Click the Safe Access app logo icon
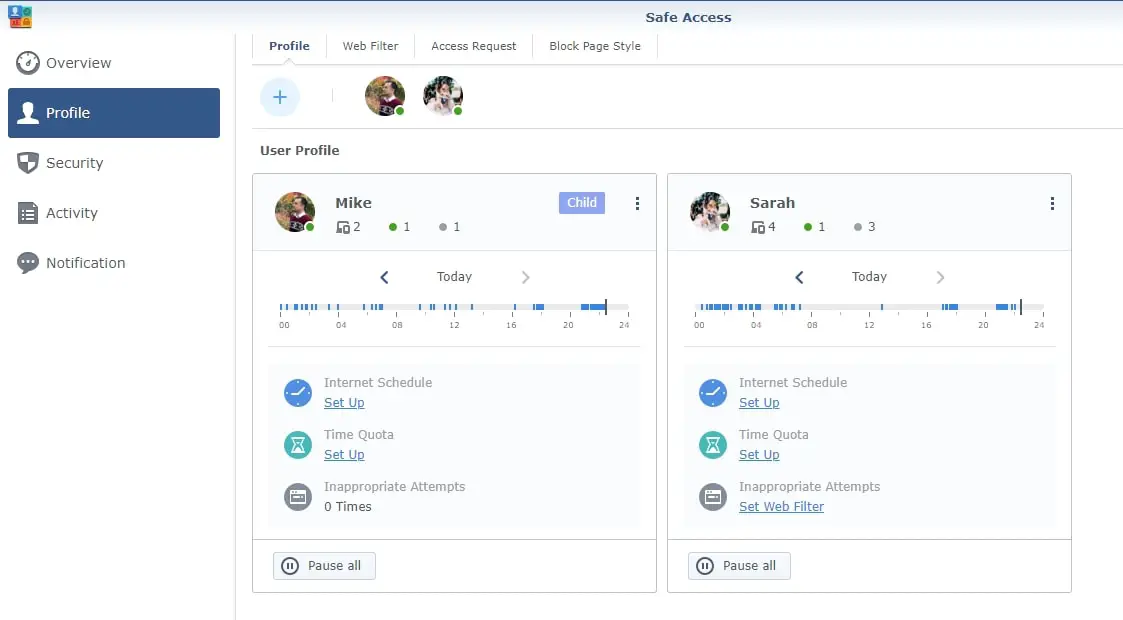This screenshot has width=1123, height=620. tap(20, 16)
